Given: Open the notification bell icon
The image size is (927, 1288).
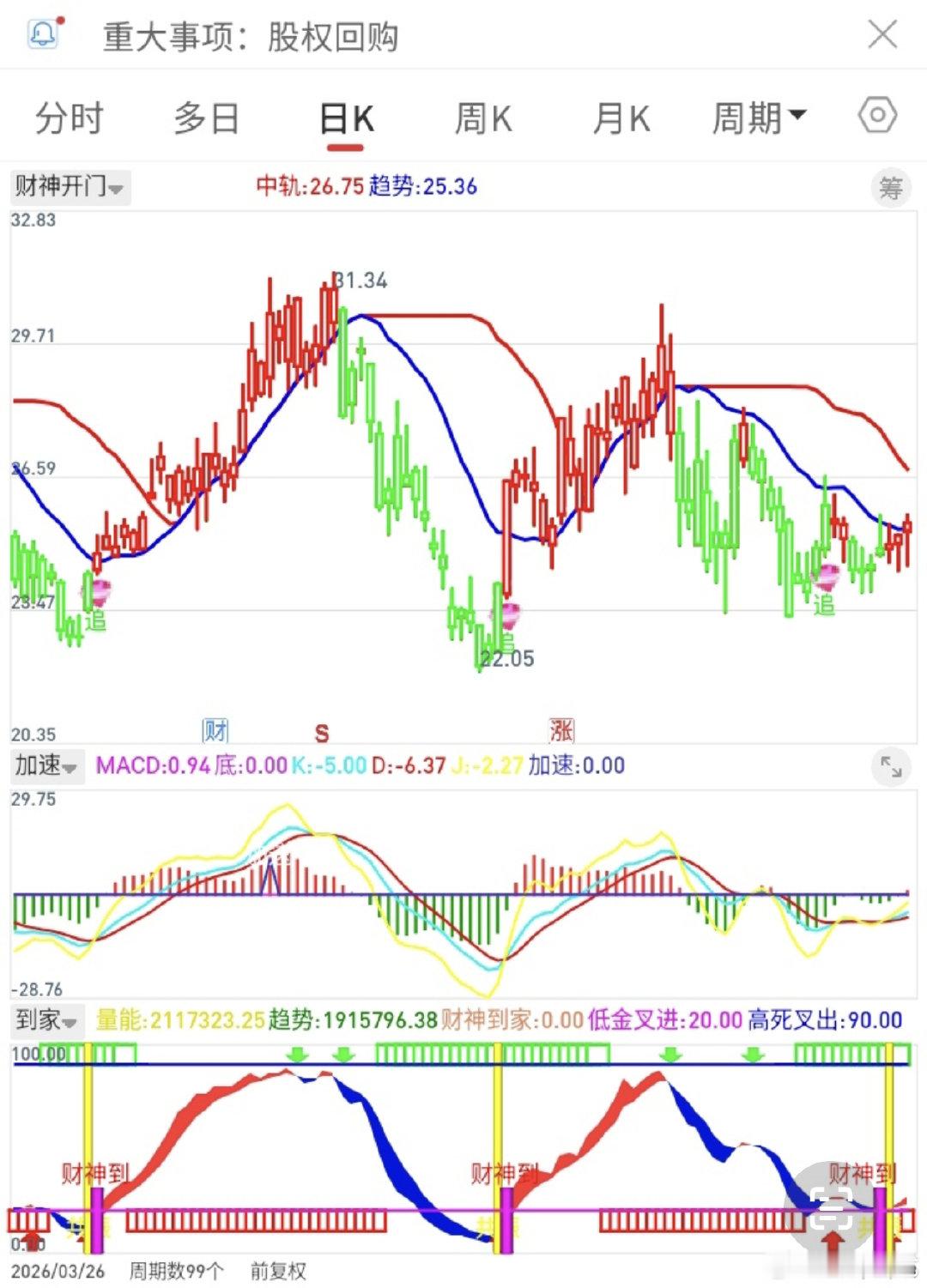Looking at the screenshot, I should pyautogui.click(x=45, y=33).
